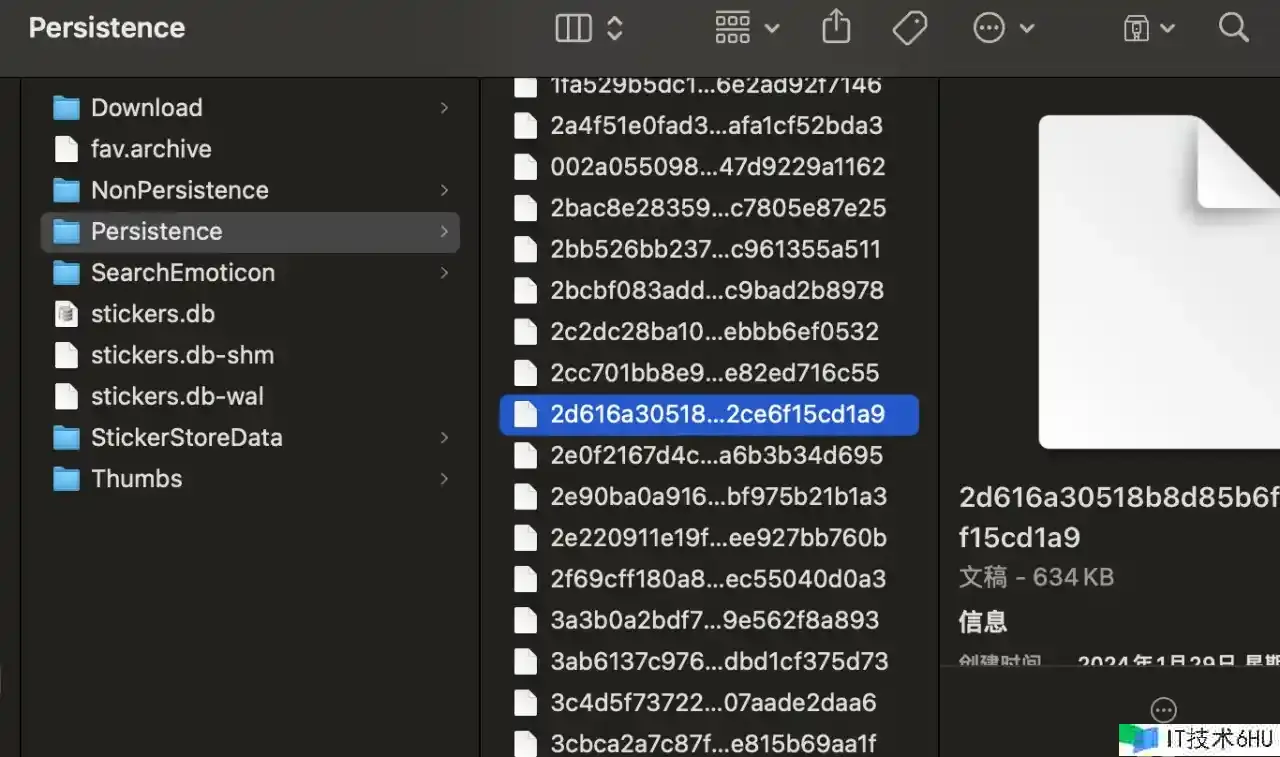Click the Tags icon in toolbar
This screenshot has height=757, width=1280.
point(909,28)
